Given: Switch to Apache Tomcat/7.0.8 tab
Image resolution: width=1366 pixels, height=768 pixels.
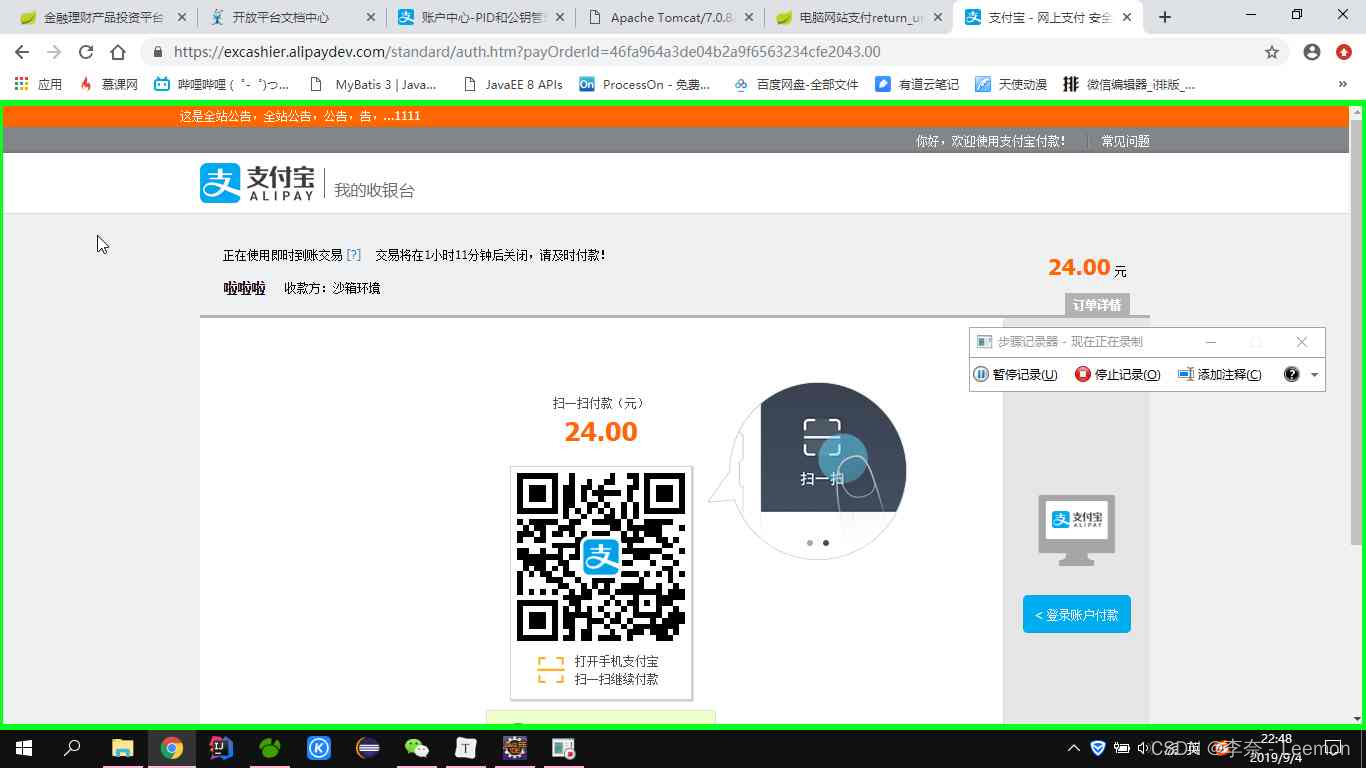Looking at the screenshot, I should pos(672,17).
